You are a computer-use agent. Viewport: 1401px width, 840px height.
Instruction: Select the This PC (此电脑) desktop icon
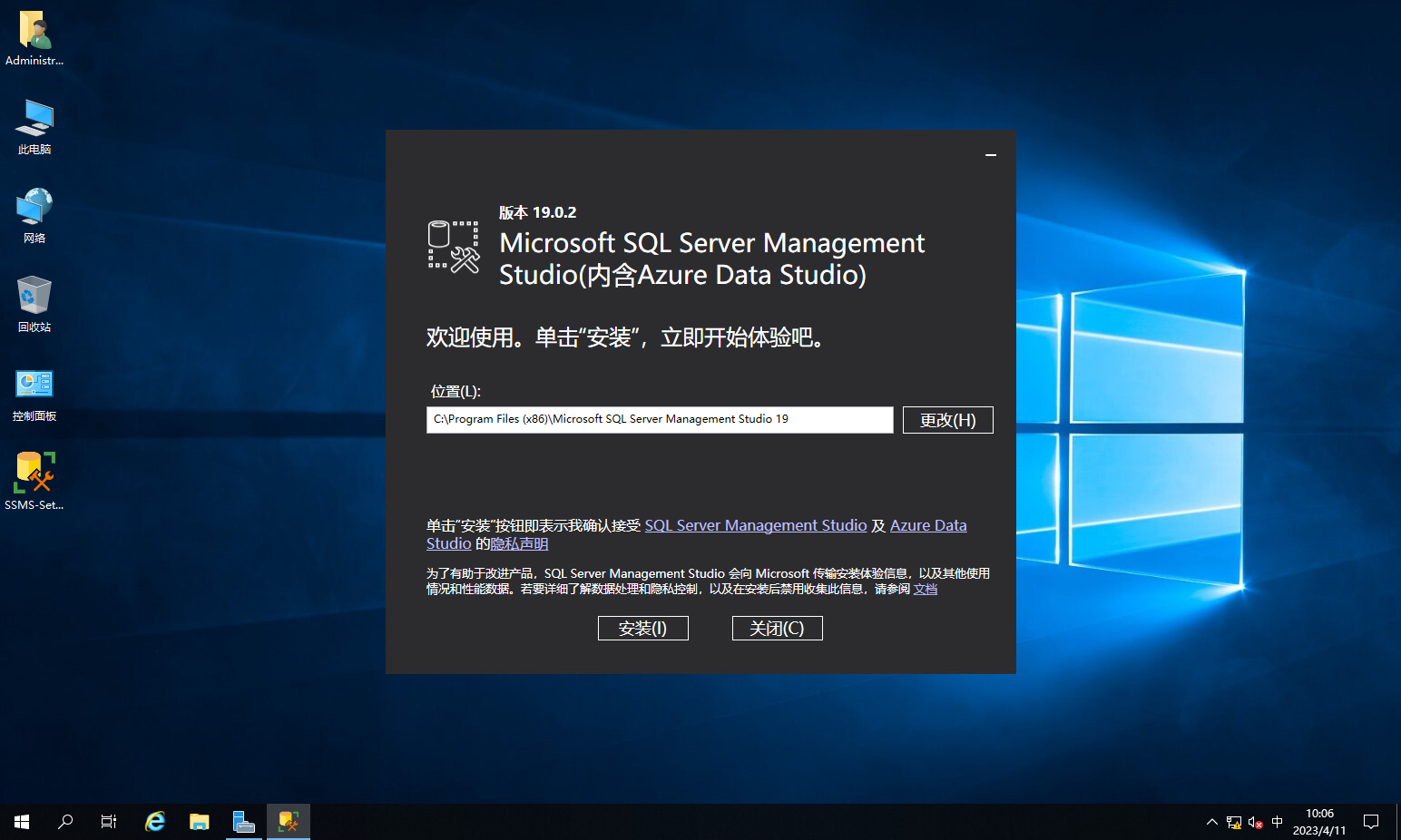coord(34,126)
